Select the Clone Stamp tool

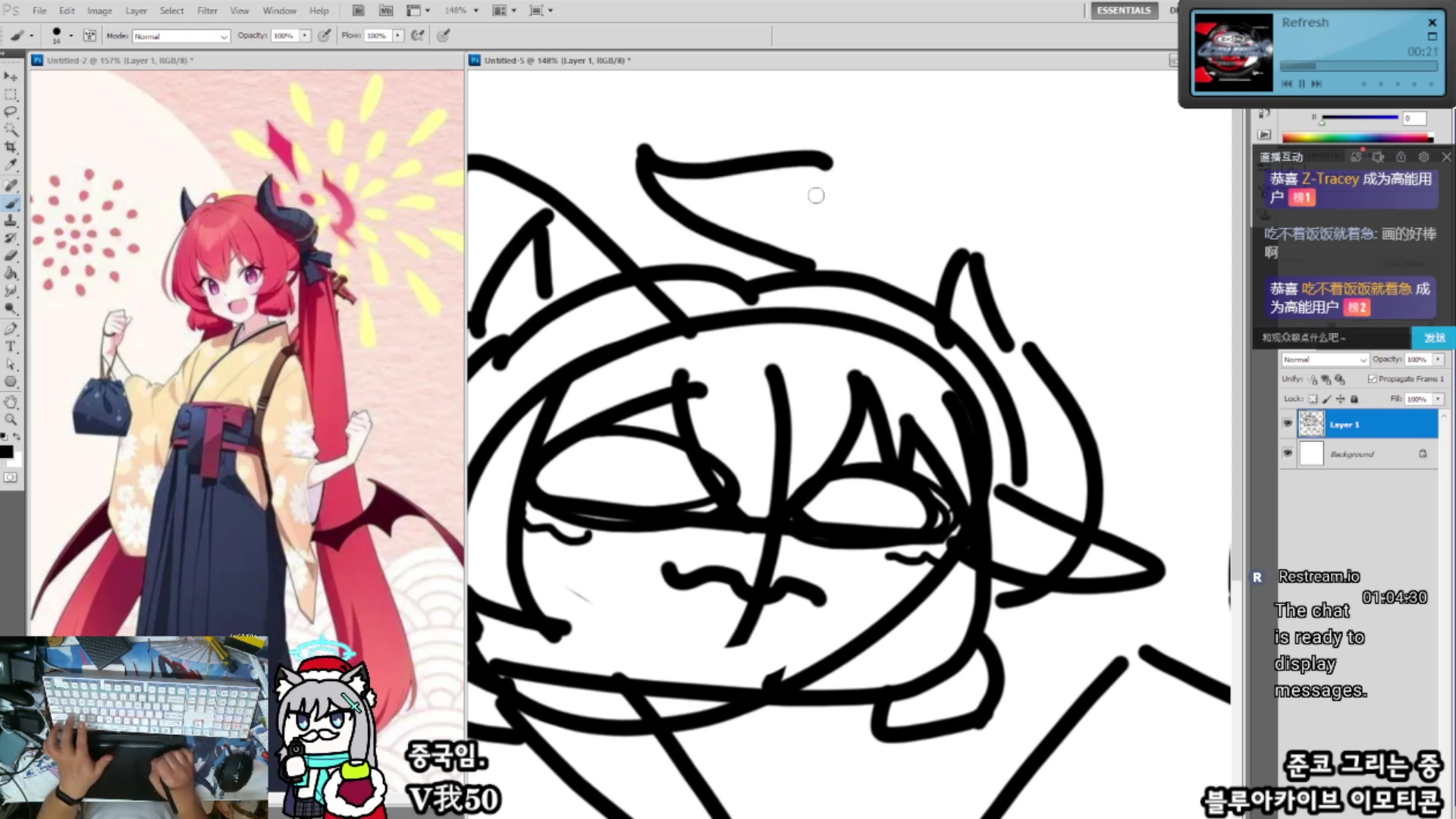[x=11, y=221]
